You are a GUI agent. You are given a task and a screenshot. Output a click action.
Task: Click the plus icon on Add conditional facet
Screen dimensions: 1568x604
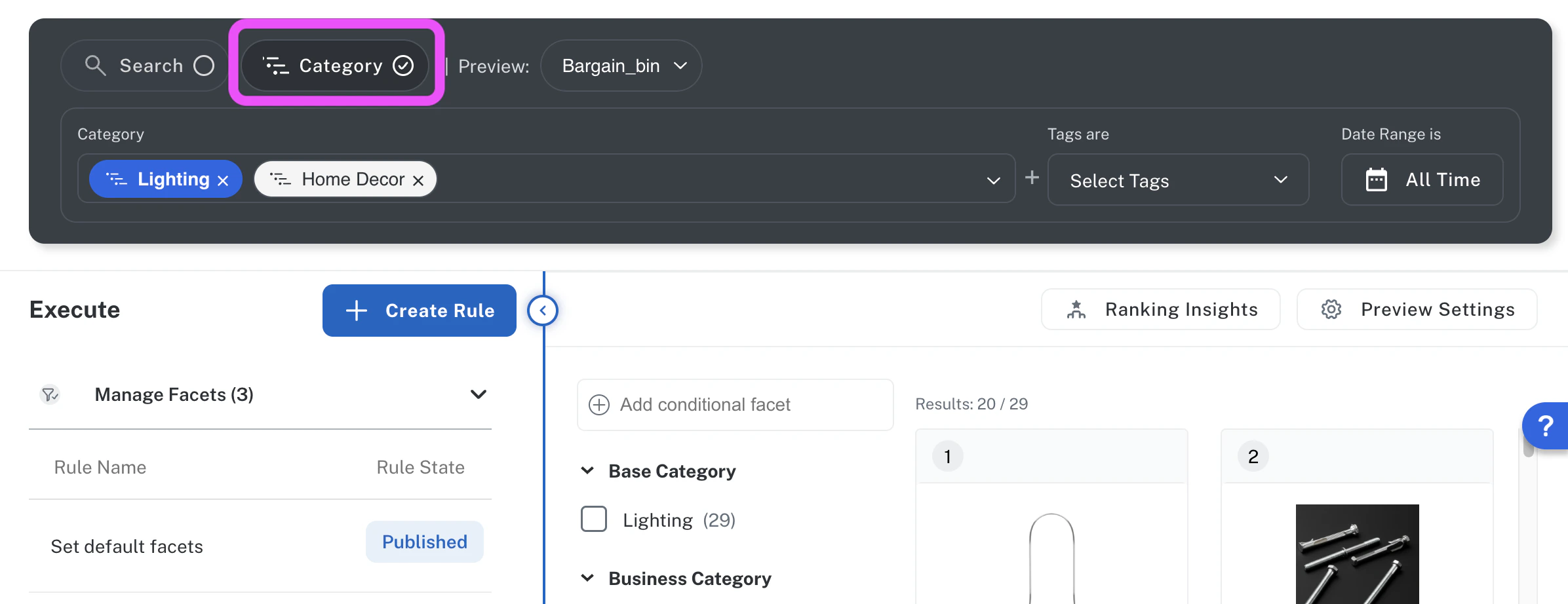pyautogui.click(x=599, y=404)
